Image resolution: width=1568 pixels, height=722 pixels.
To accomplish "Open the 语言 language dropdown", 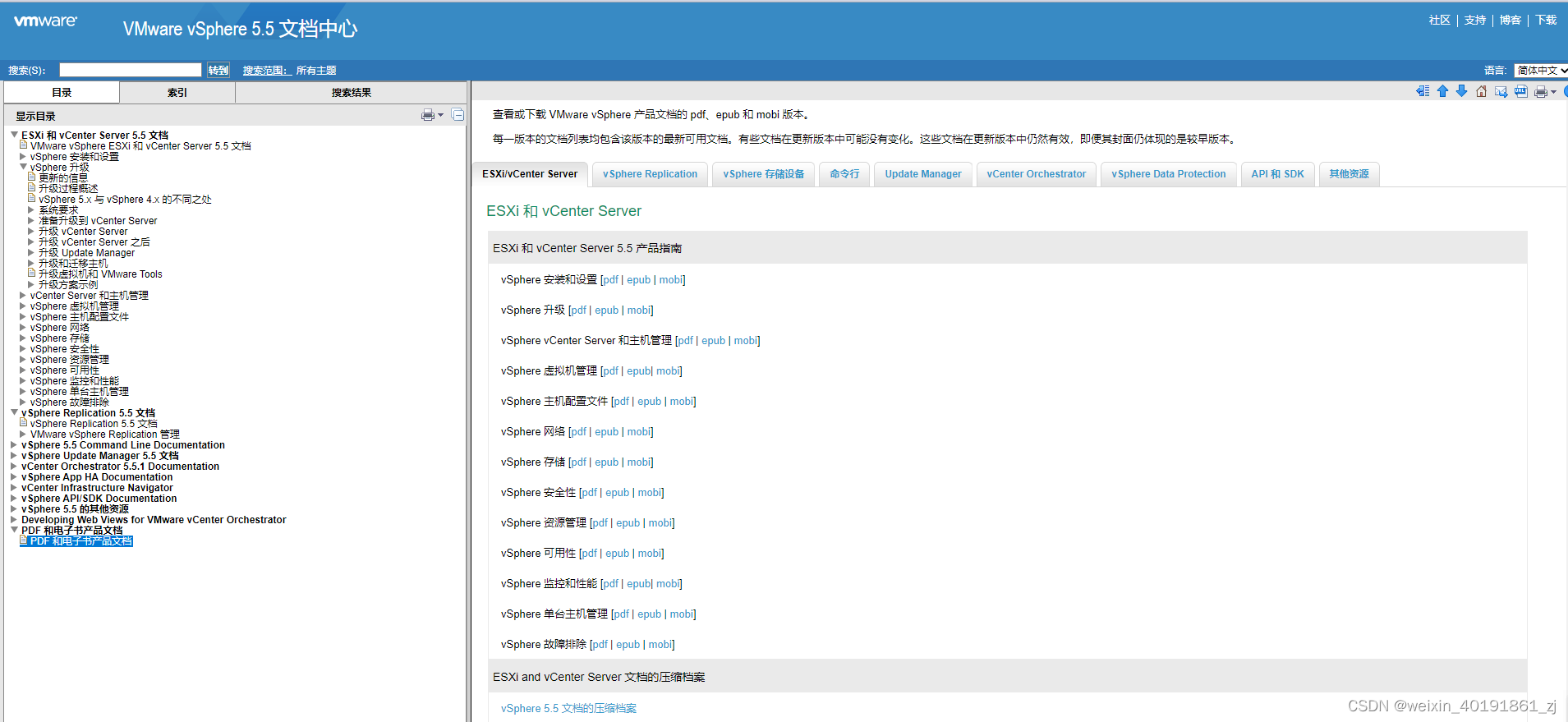I will tap(1541, 71).
